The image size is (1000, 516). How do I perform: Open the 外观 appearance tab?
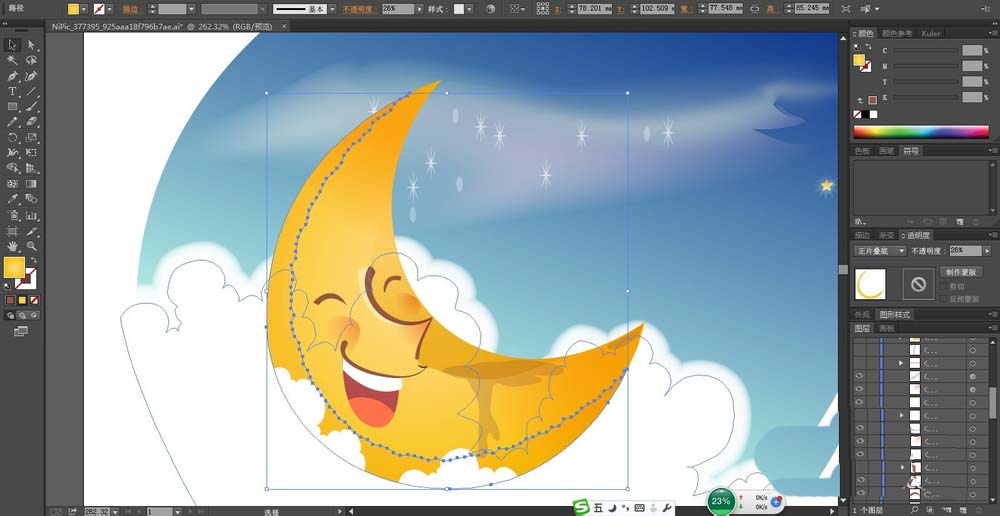point(862,314)
